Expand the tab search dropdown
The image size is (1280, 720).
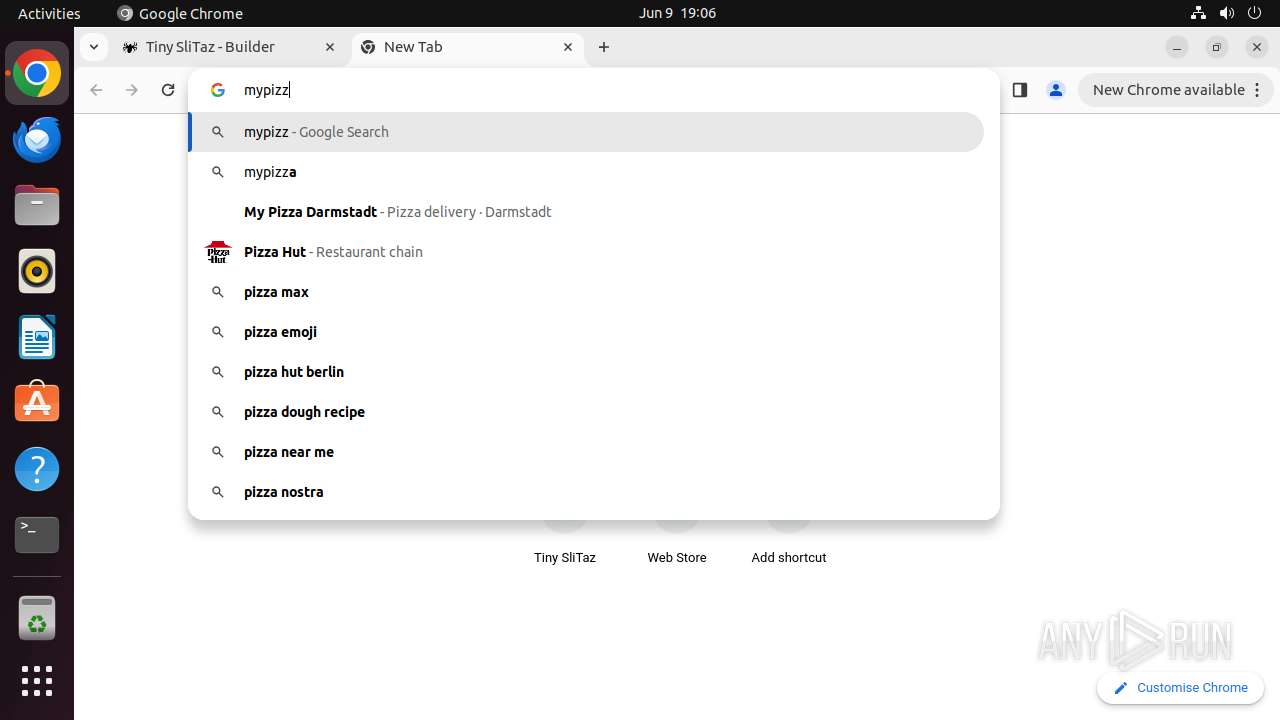(x=93, y=47)
